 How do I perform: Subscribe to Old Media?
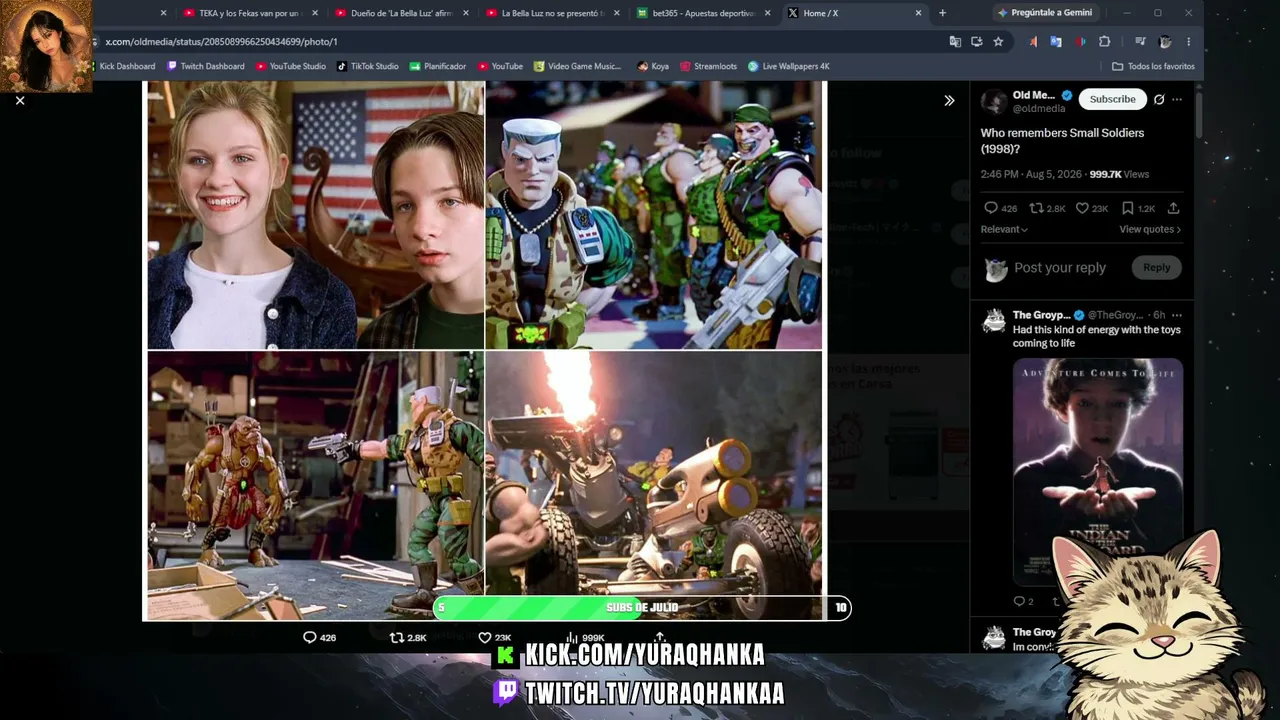point(1112,99)
